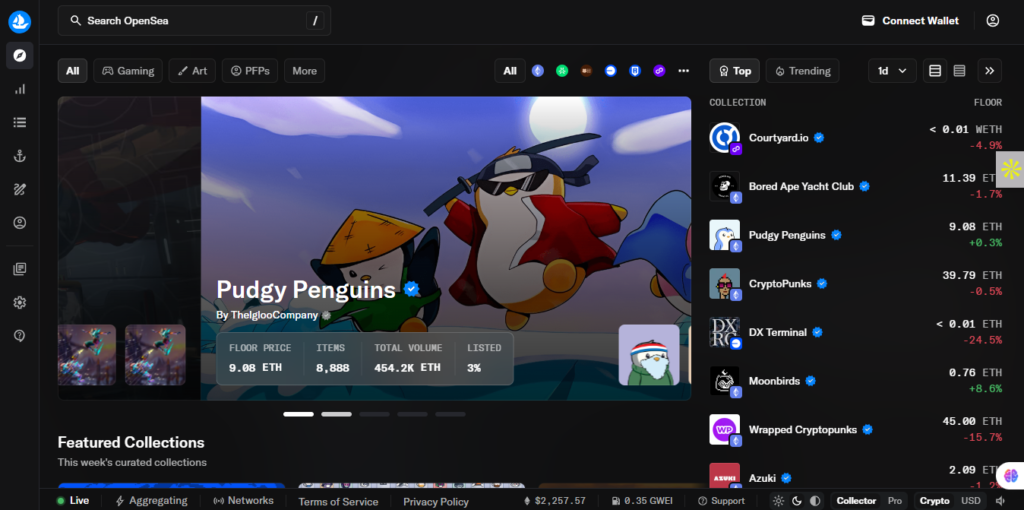
Task: Open the Studio pen-and-ruler sidebar icon
Action: [x=20, y=189]
